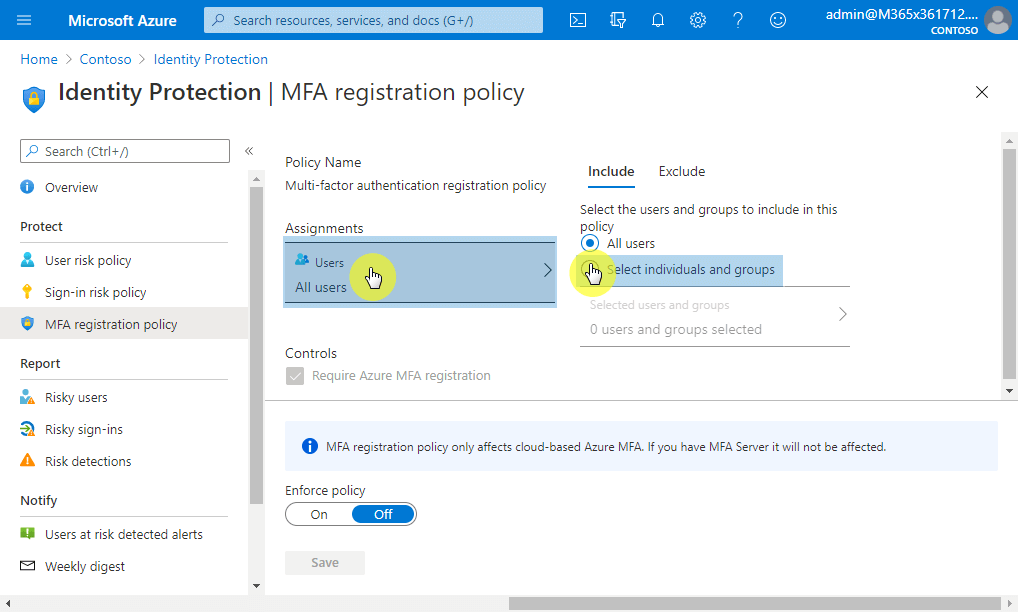Toggle Require Azure MFA registration checkbox
Image resolution: width=1018 pixels, height=612 pixels.
(295, 376)
